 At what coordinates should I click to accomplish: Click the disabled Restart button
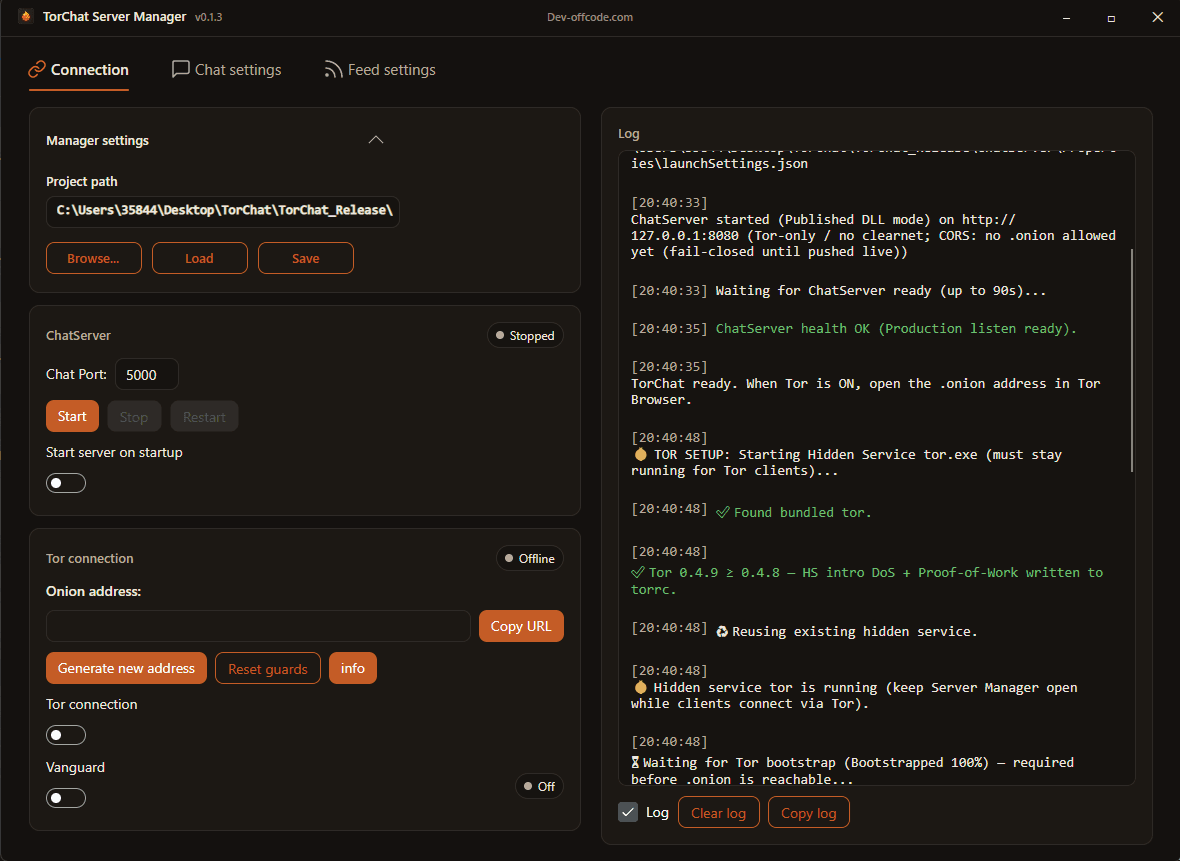click(x=204, y=416)
